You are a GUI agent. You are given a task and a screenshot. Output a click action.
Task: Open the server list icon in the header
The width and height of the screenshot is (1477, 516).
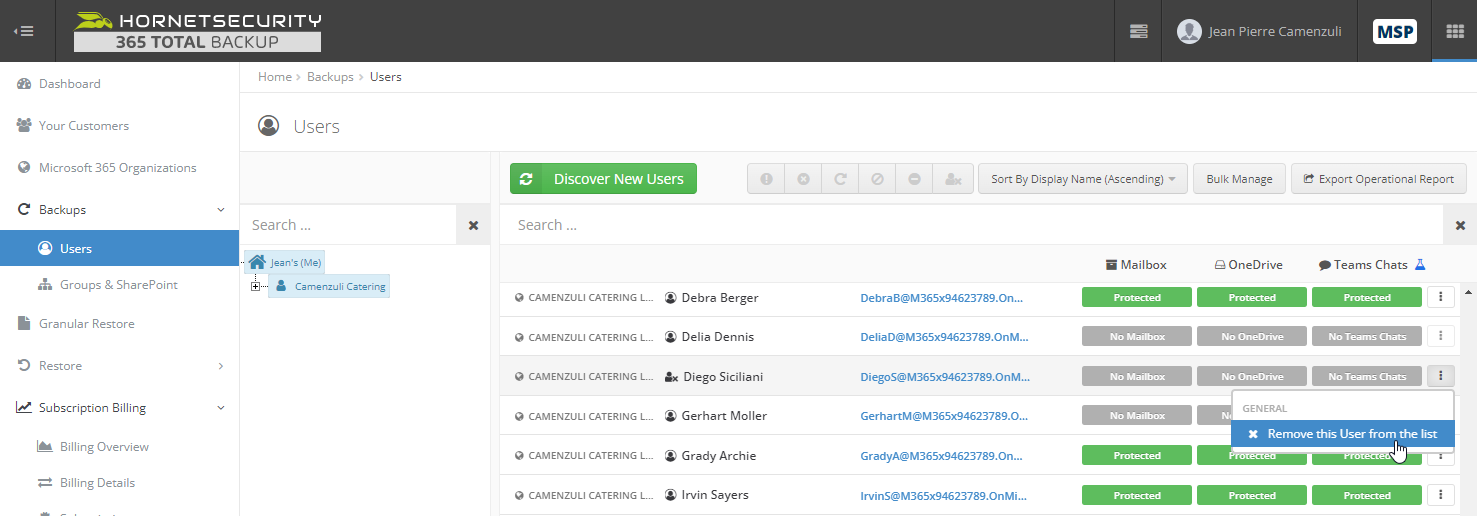pos(1138,31)
